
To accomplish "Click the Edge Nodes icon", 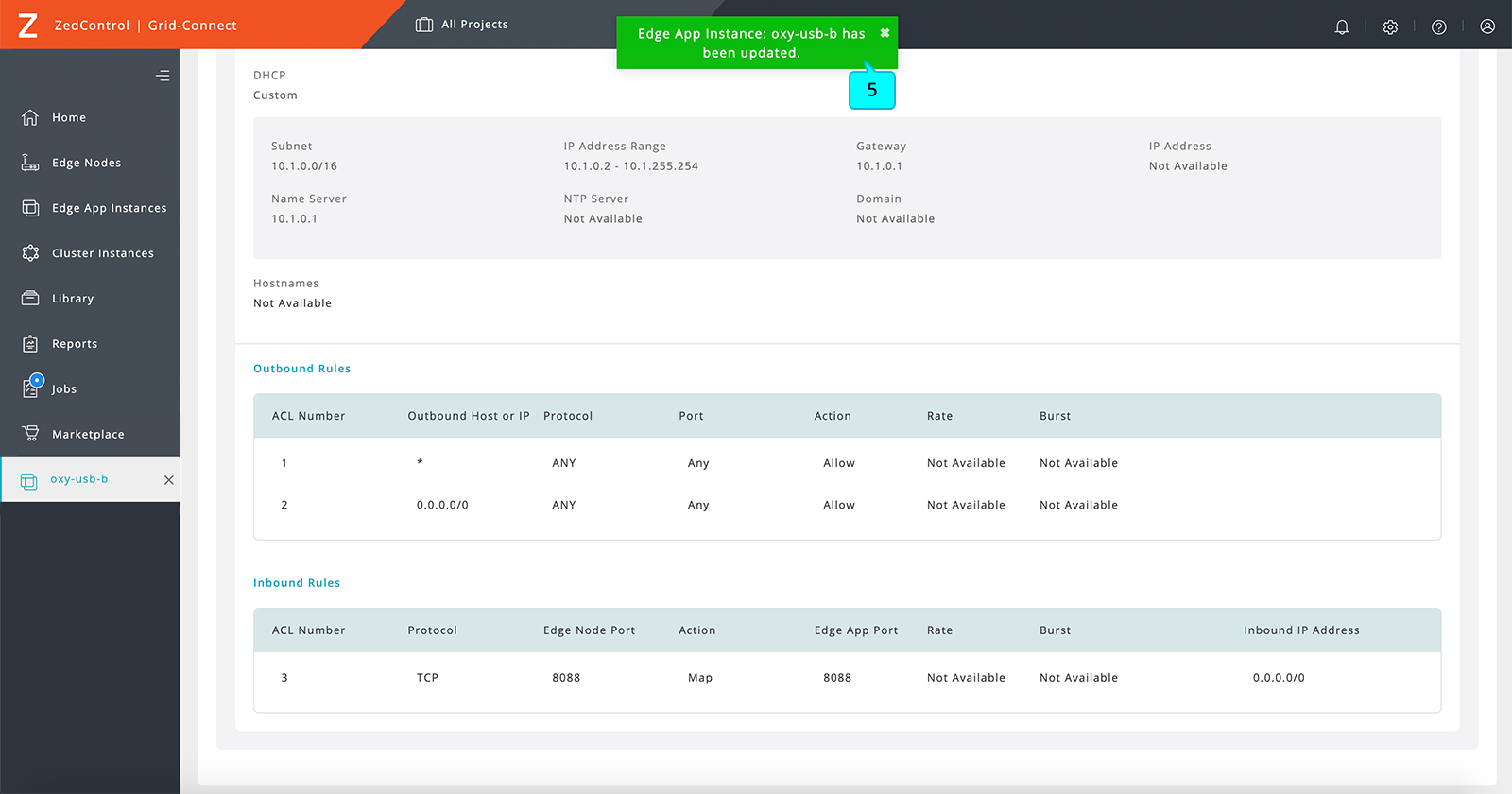I will pyautogui.click(x=30, y=163).
